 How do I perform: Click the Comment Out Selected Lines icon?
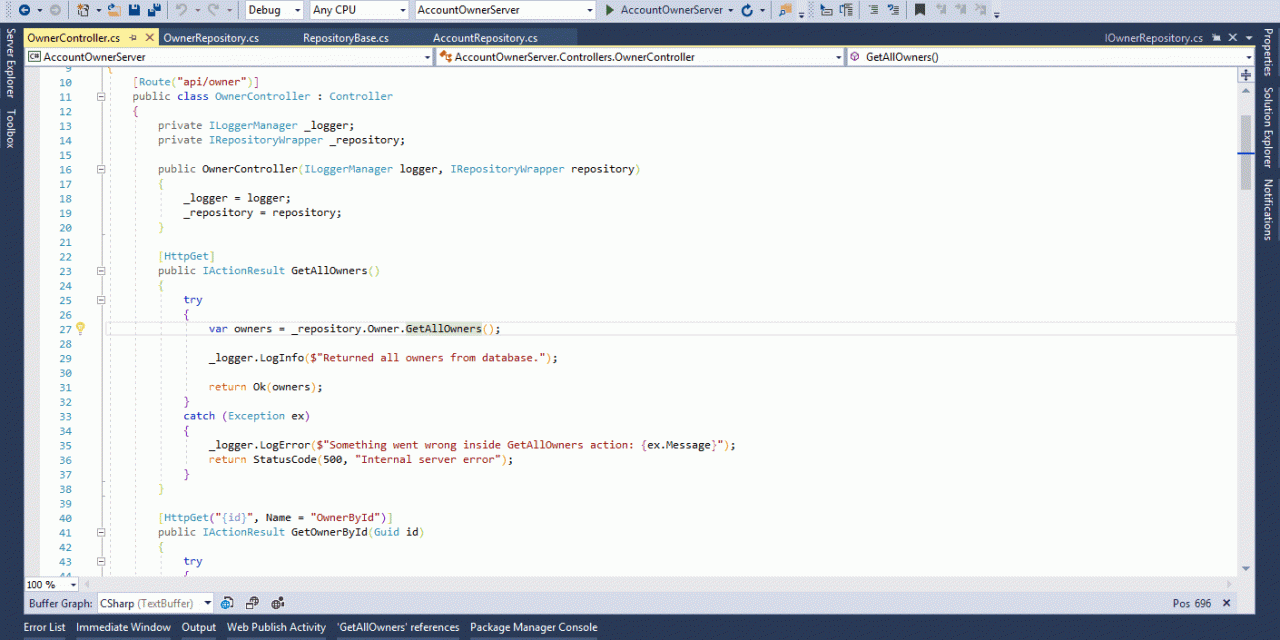pyautogui.click(x=873, y=10)
